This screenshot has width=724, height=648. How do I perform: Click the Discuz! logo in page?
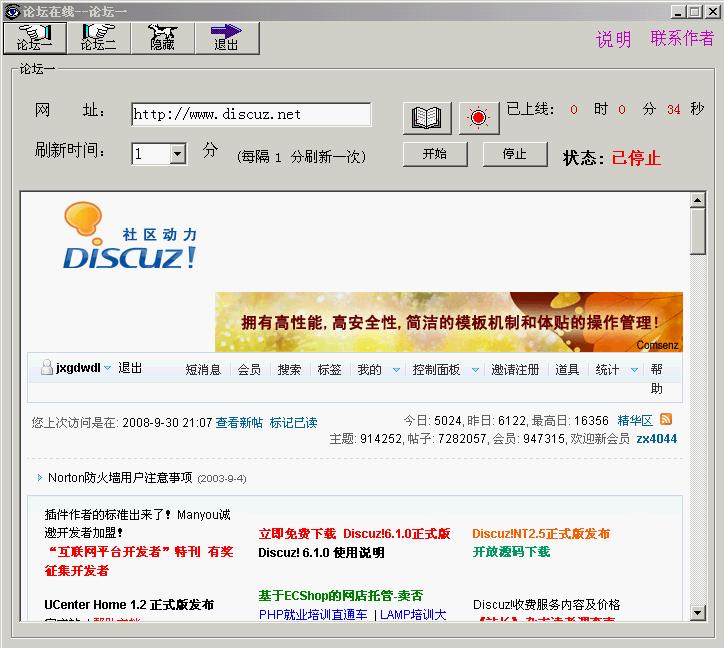(130, 236)
